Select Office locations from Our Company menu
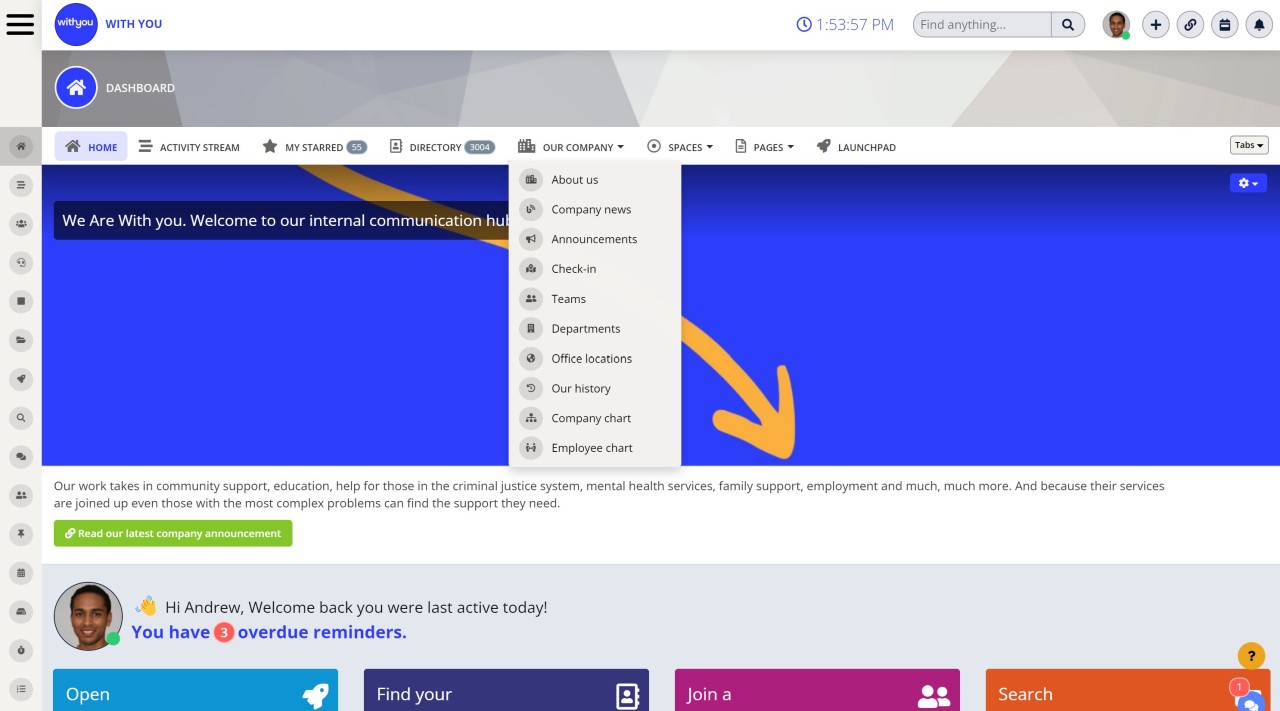The width and height of the screenshot is (1280, 711). pyautogui.click(x=591, y=358)
